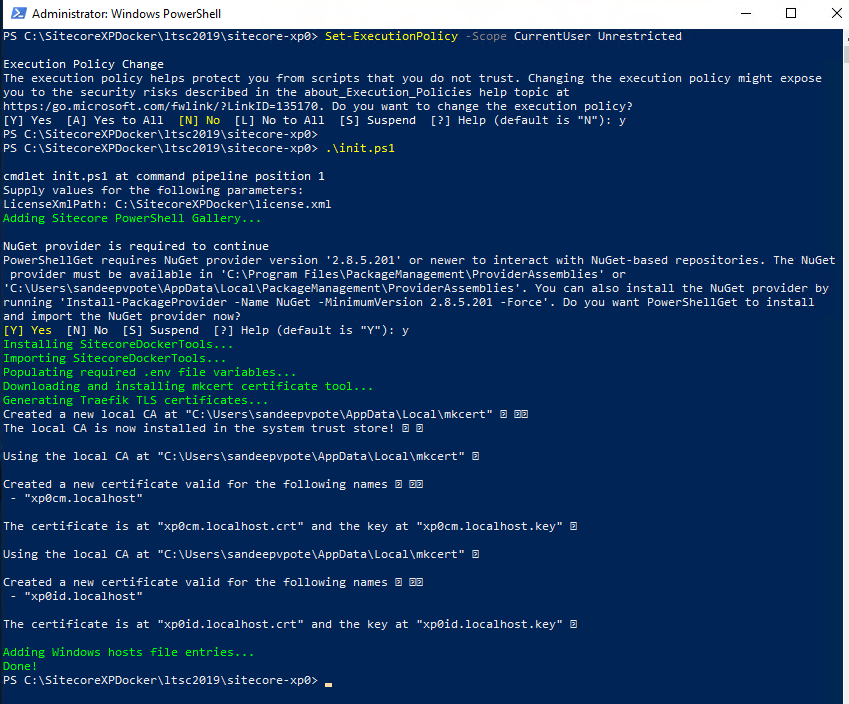This screenshot has width=849, height=704.
Task: Click the xp0id.localhost.crt certificate location line
Action: (x=290, y=624)
